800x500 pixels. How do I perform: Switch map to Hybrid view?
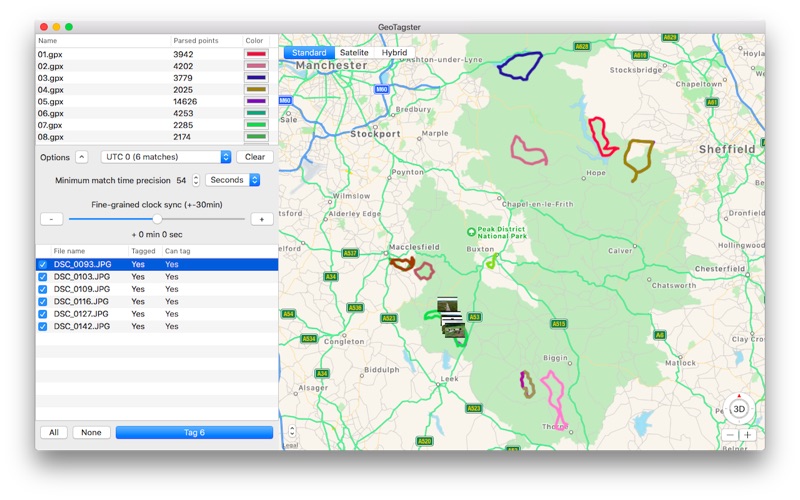(x=394, y=53)
